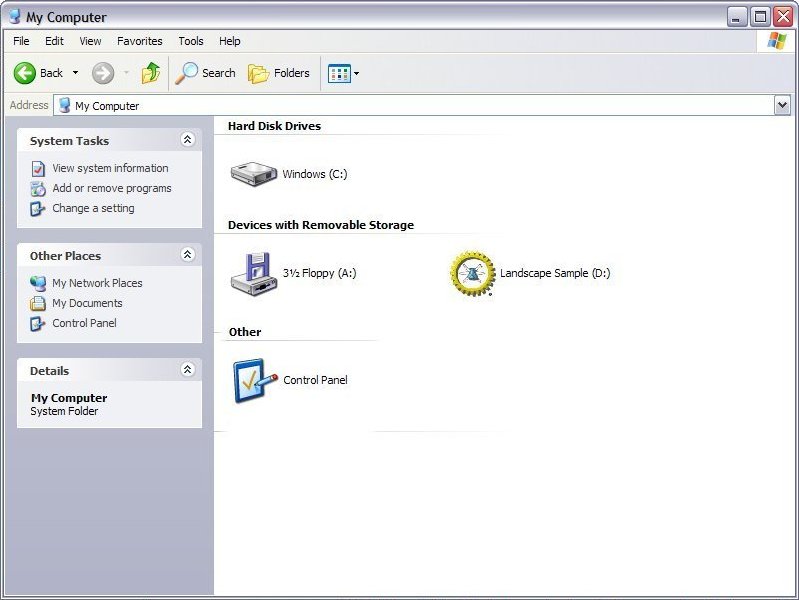This screenshot has width=799, height=600.
Task: Open the Tools menu
Action: (x=191, y=41)
